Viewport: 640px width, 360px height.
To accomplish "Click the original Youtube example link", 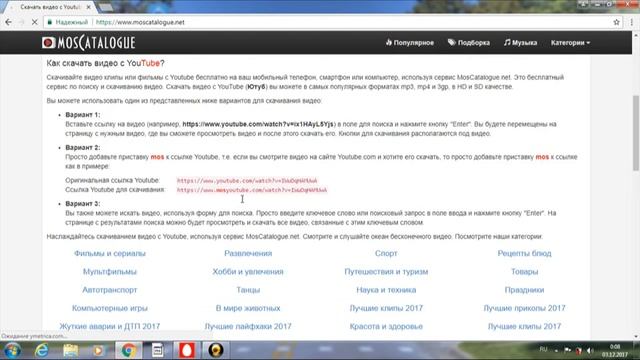I will click(247, 180).
